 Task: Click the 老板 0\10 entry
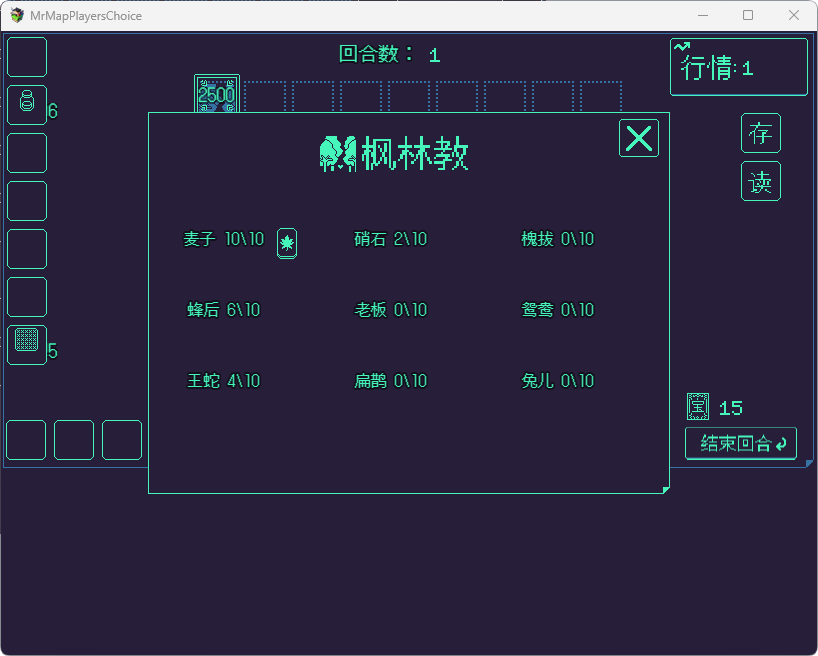tap(391, 310)
